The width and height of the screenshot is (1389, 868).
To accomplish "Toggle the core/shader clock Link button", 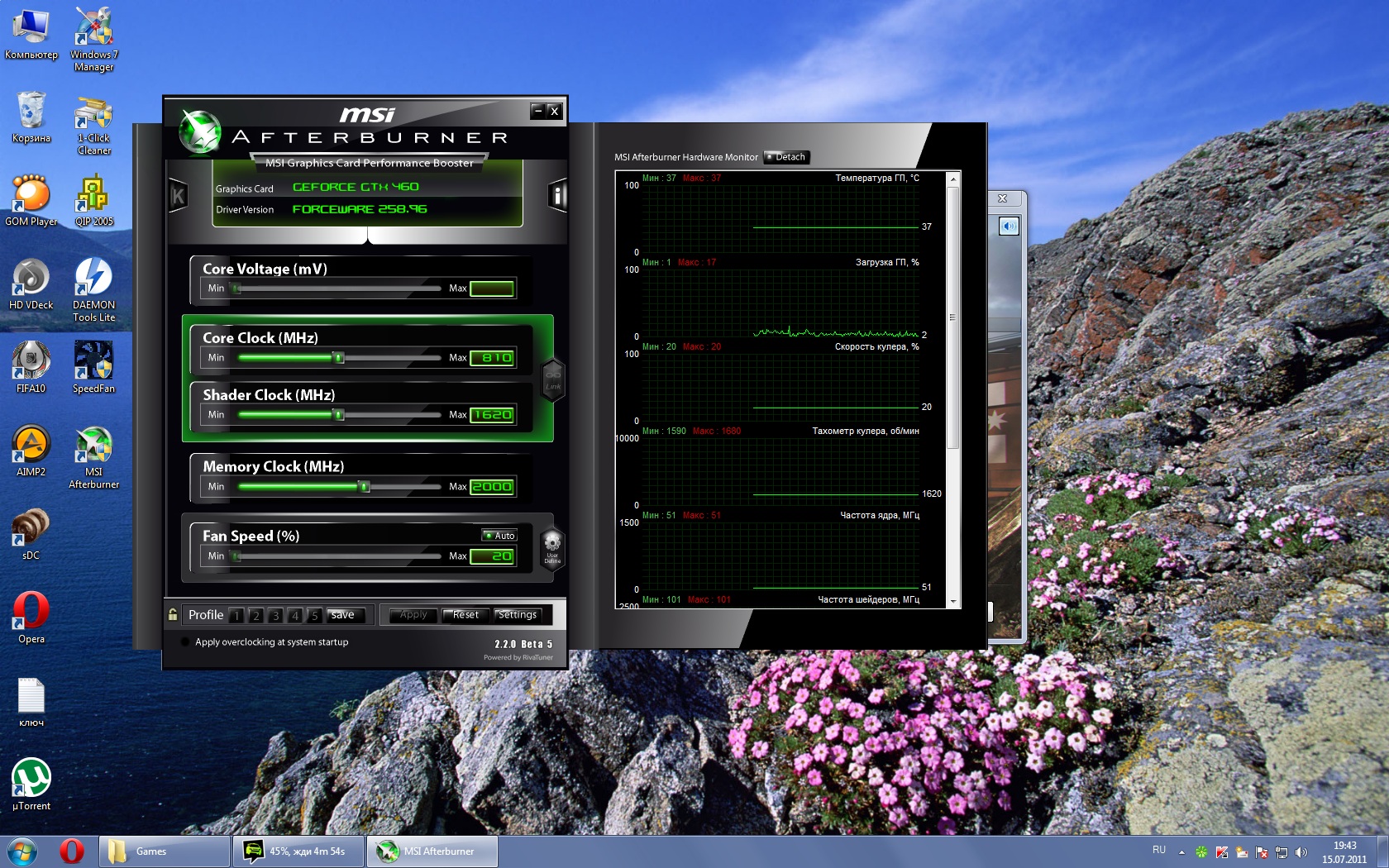I will coord(553,379).
